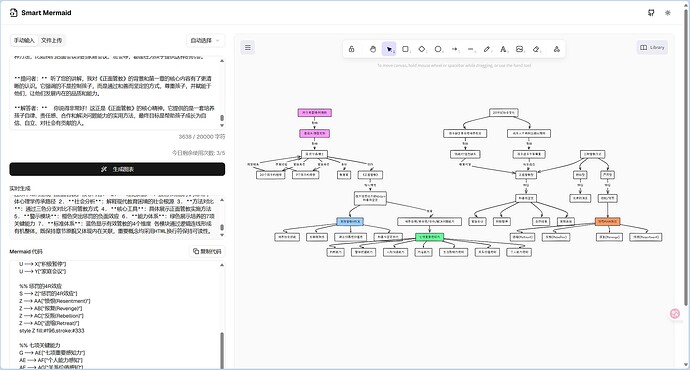Switch to the 手动输入 tab

pos(24,40)
